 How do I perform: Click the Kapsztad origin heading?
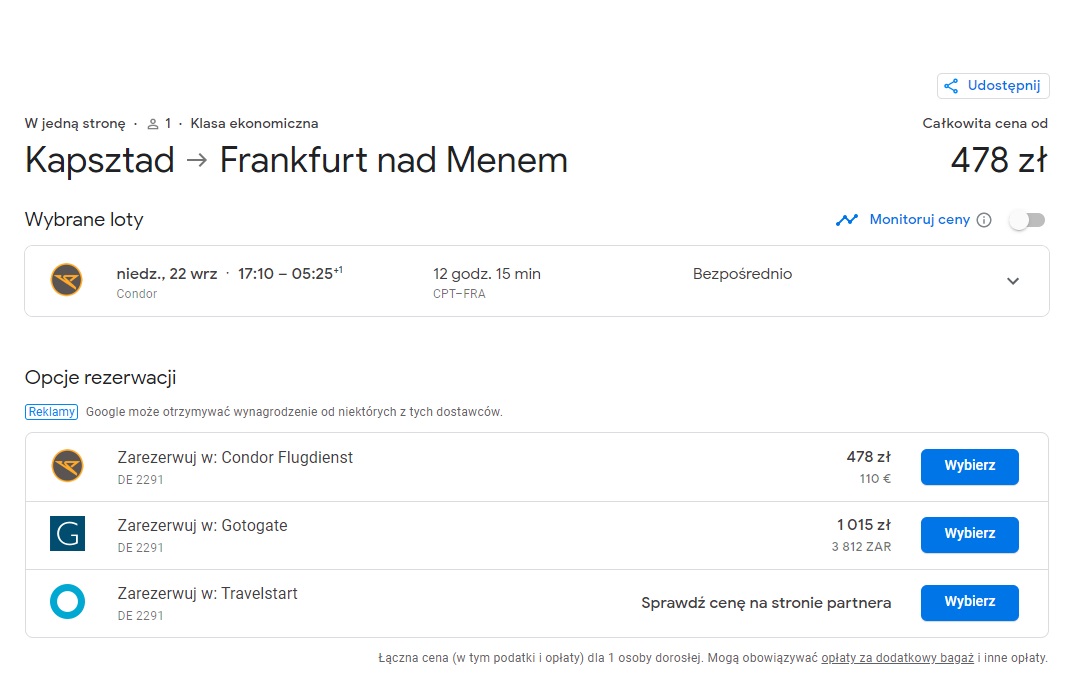coord(100,161)
